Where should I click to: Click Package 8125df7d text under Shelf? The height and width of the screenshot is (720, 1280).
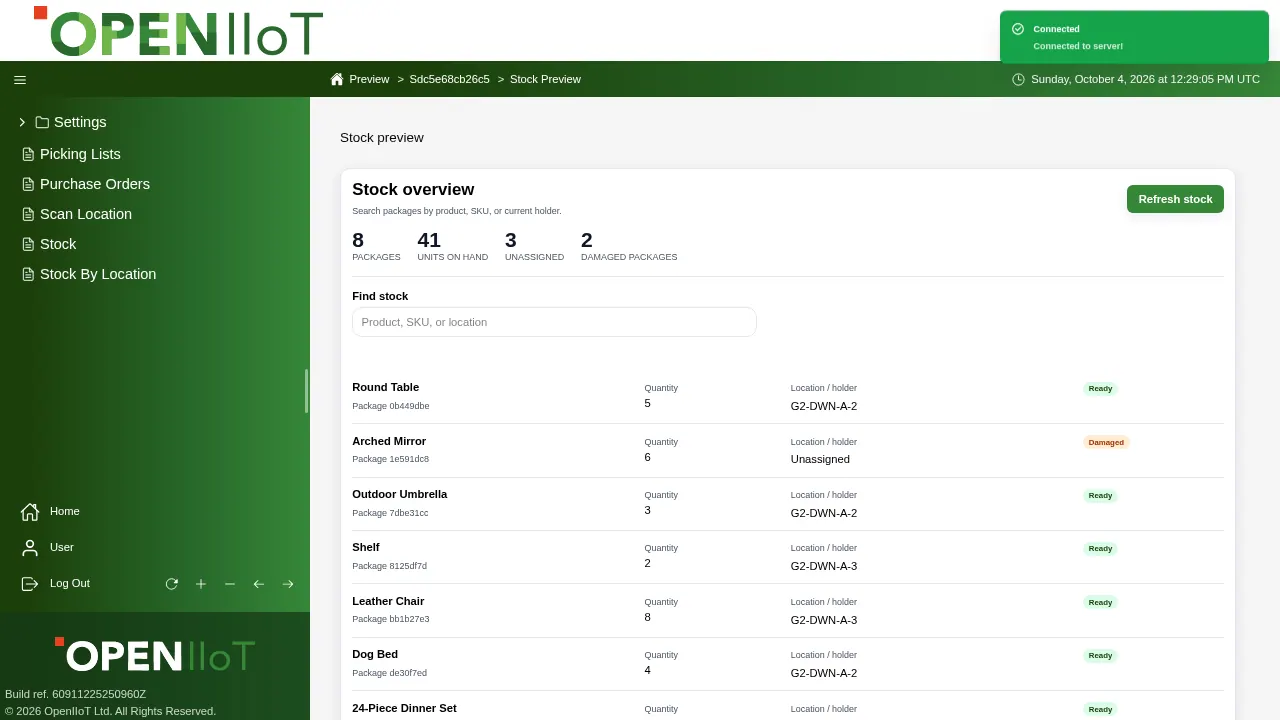click(x=389, y=566)
